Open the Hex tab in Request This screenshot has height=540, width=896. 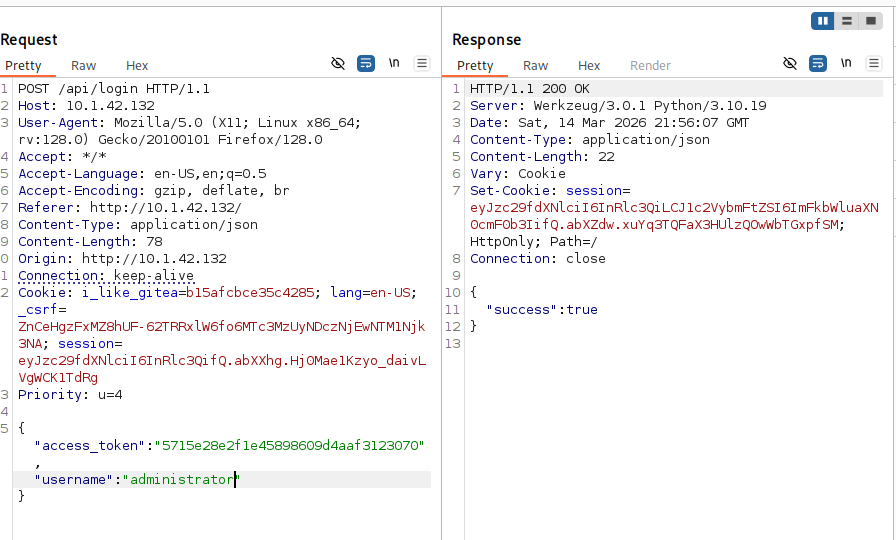pos(137,66)
